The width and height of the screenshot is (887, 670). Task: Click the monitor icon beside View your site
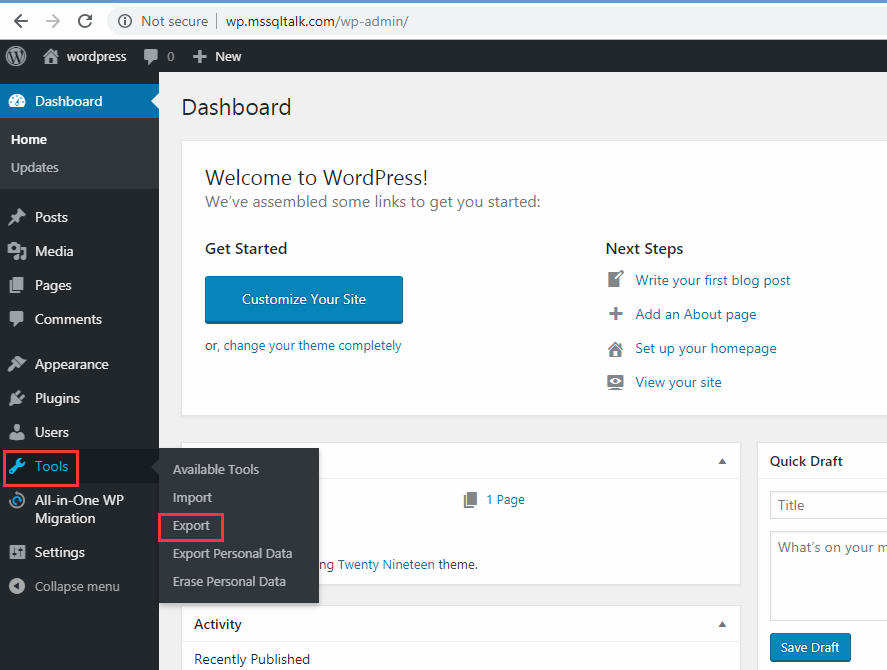pos(615,383)
